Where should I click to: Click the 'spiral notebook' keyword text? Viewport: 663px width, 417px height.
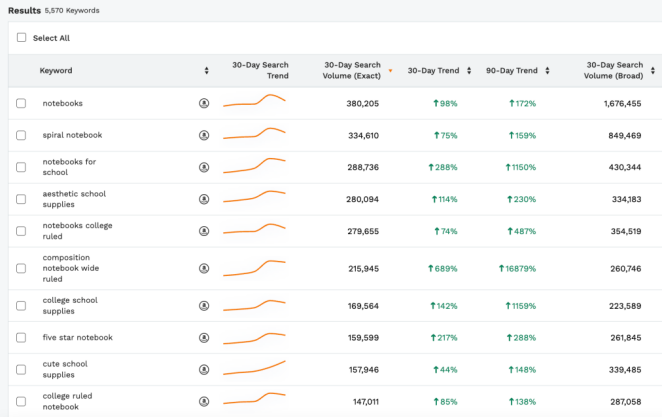pyautogui.click(x=72, y=135)
